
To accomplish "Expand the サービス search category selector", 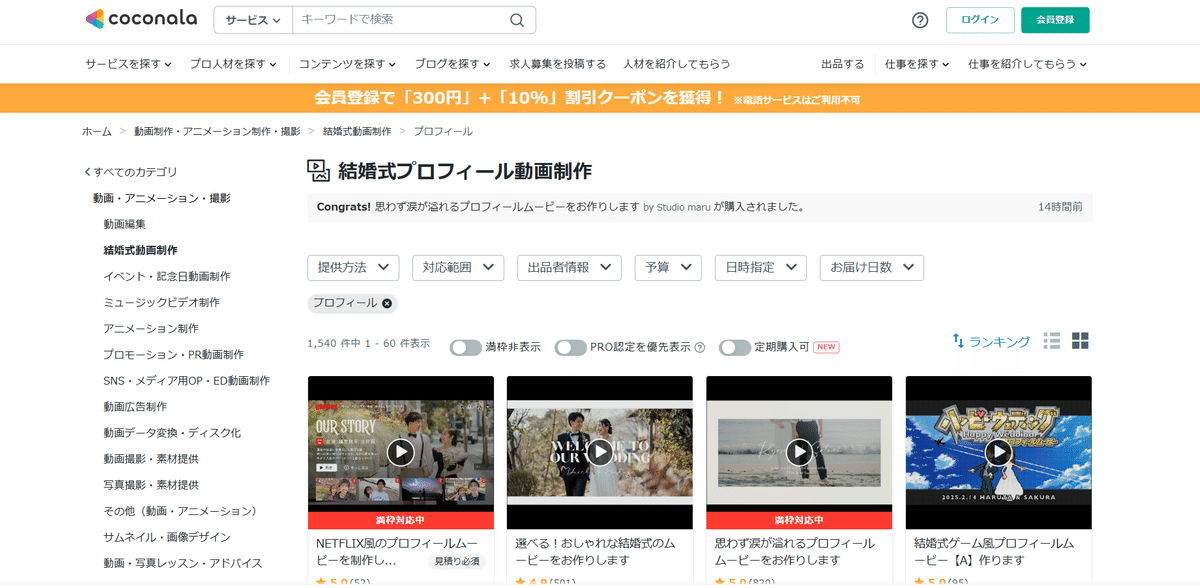I will tap(252, 20).
